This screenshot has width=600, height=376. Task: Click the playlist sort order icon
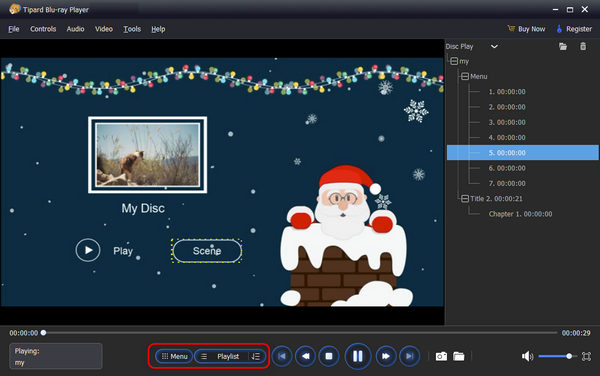point(256,356)
